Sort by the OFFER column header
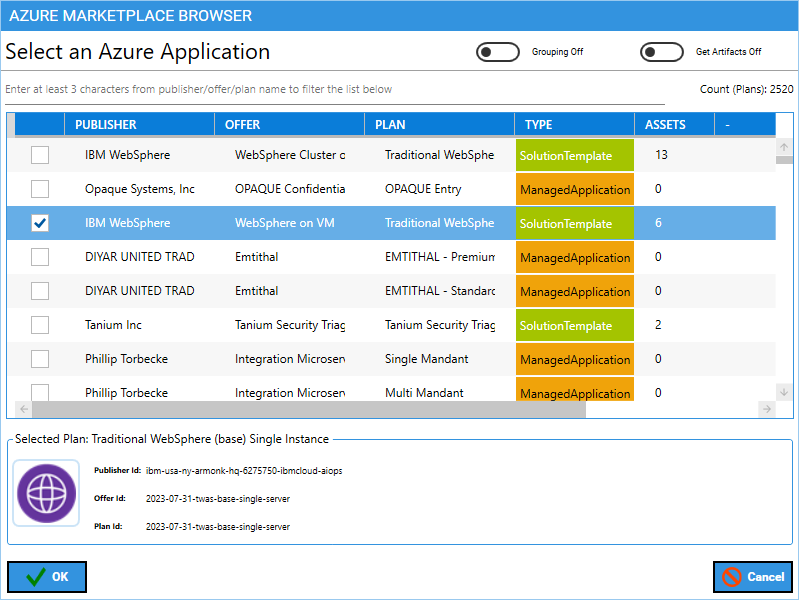The height and width of the screenshot is (600, 799). click(289, 125)
